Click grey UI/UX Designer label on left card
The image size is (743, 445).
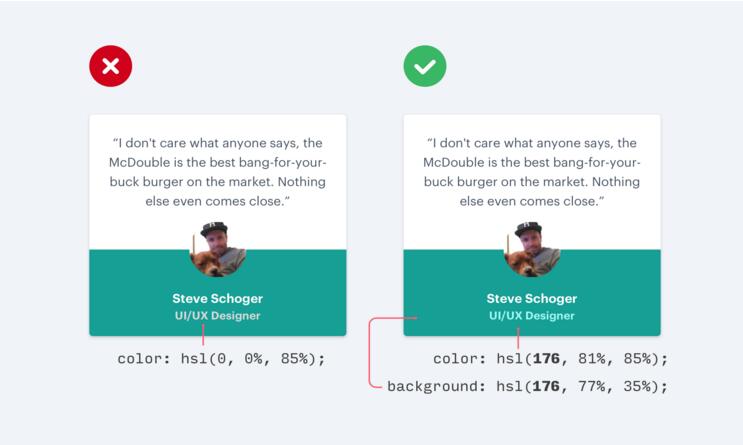(x=217, y=316)
